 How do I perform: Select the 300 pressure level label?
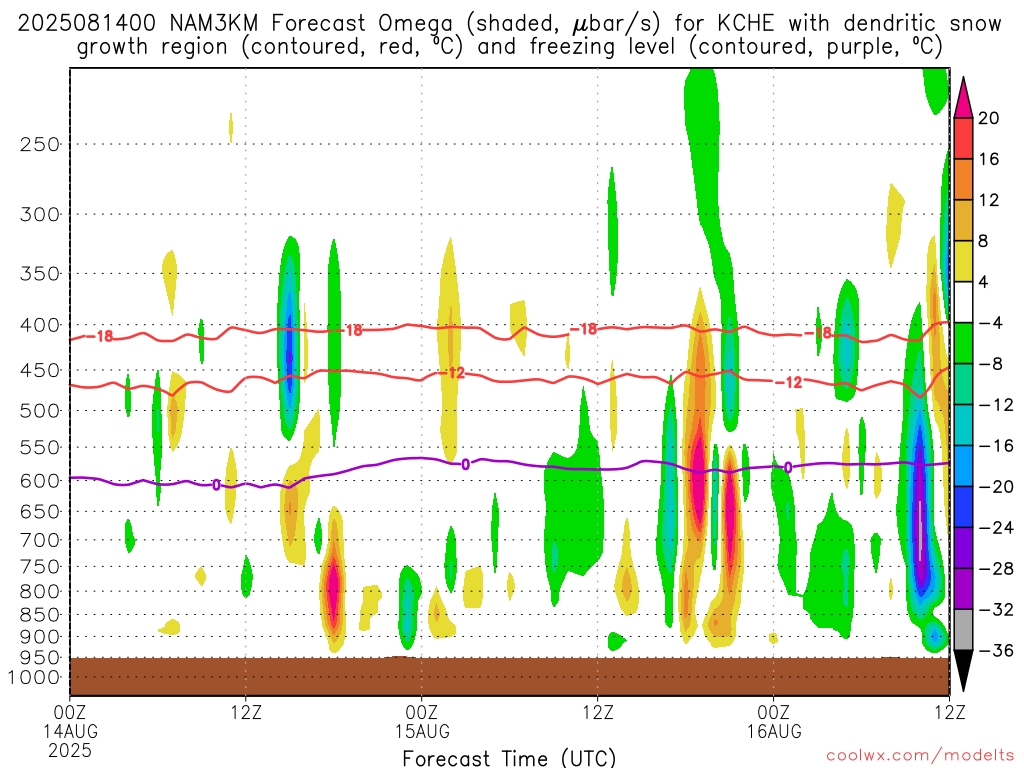(x=40, y=214)
